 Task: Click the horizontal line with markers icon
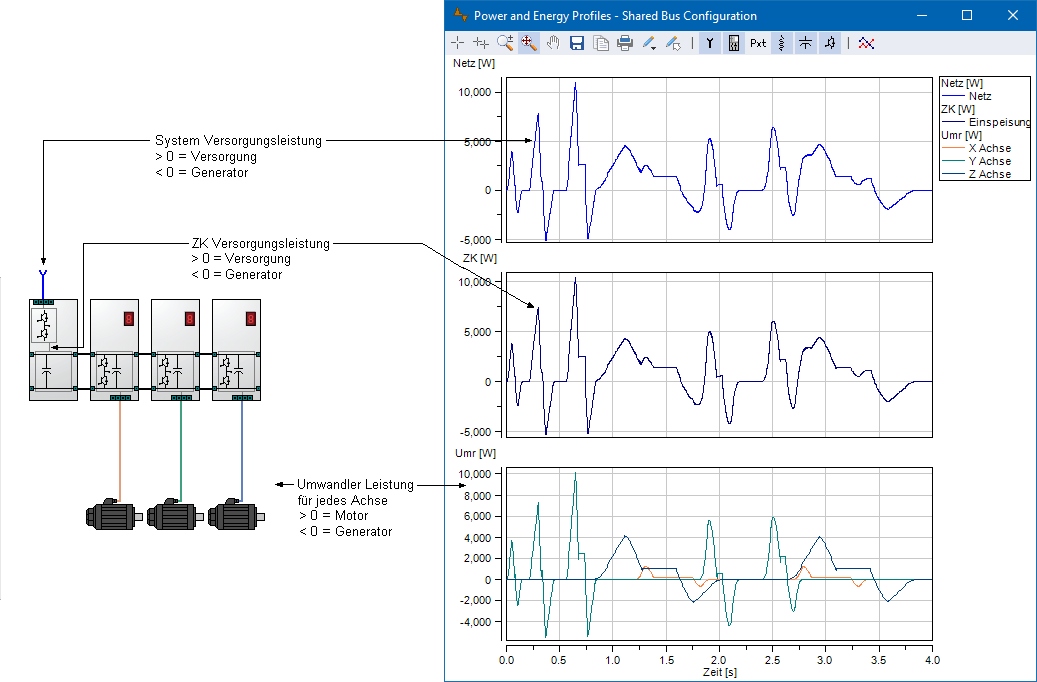pyautogui.click(x=805, y=43)
